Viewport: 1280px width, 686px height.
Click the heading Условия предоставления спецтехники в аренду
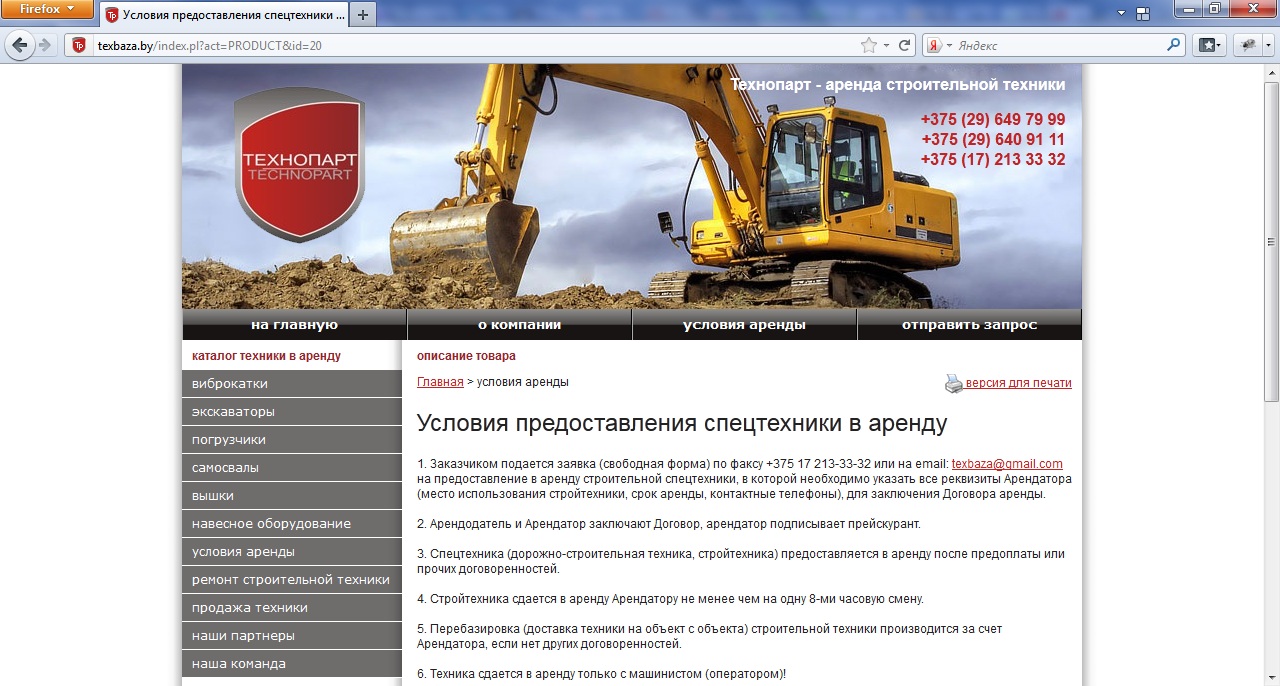point(682,423)
